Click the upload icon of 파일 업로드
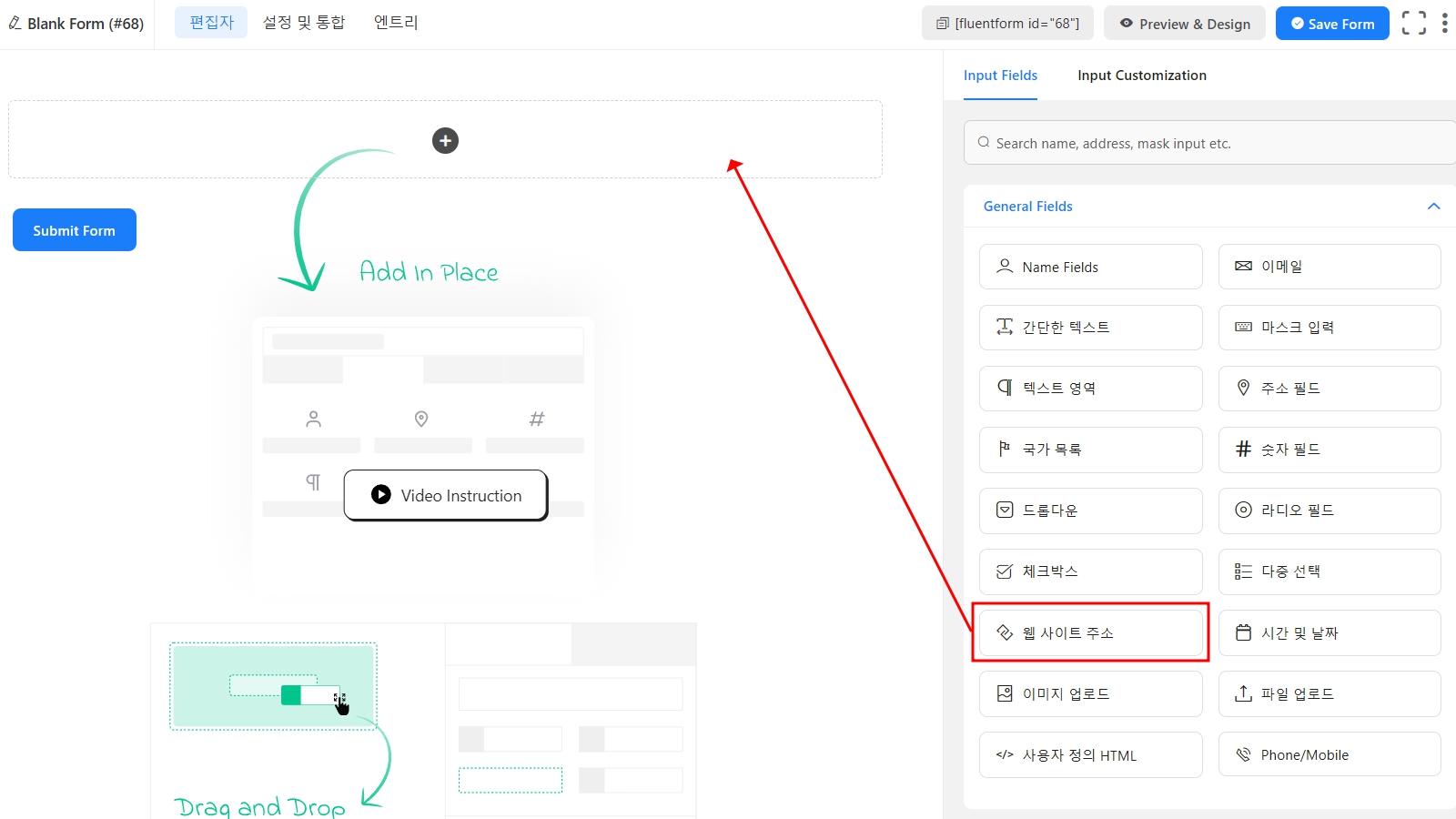The width and height of the screenshot is (1456, 819). [x=1243, y=693]
